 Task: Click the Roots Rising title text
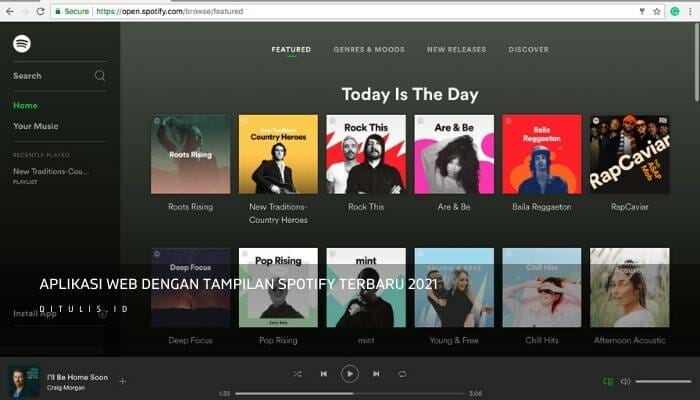click(191, 207)
